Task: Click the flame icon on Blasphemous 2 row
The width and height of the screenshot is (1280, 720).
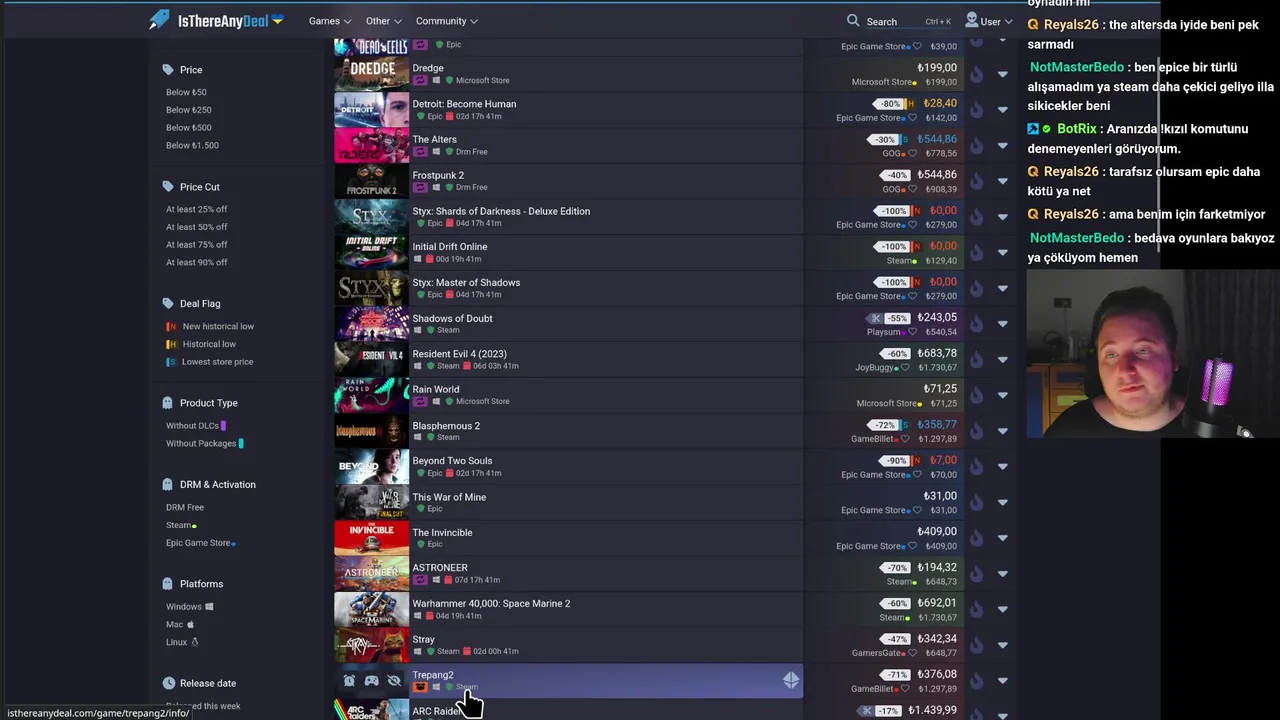Action: [975, 431]
